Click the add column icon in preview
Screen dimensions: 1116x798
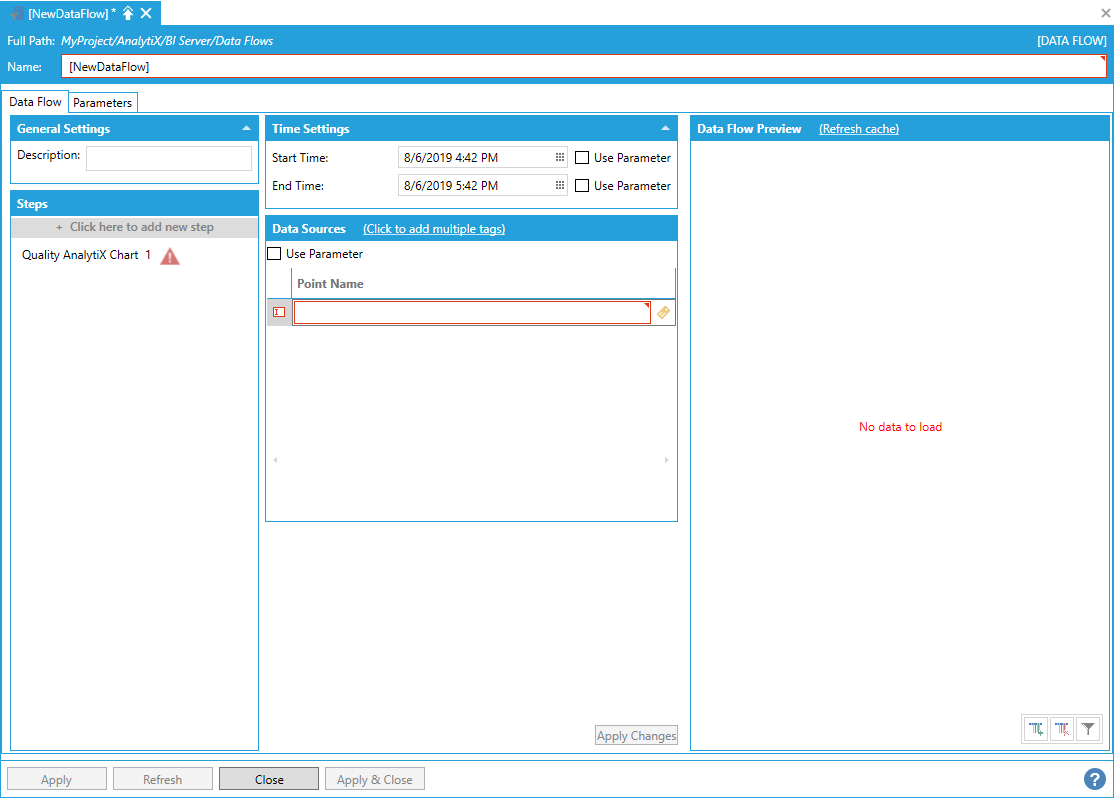tap(1037, 730)
